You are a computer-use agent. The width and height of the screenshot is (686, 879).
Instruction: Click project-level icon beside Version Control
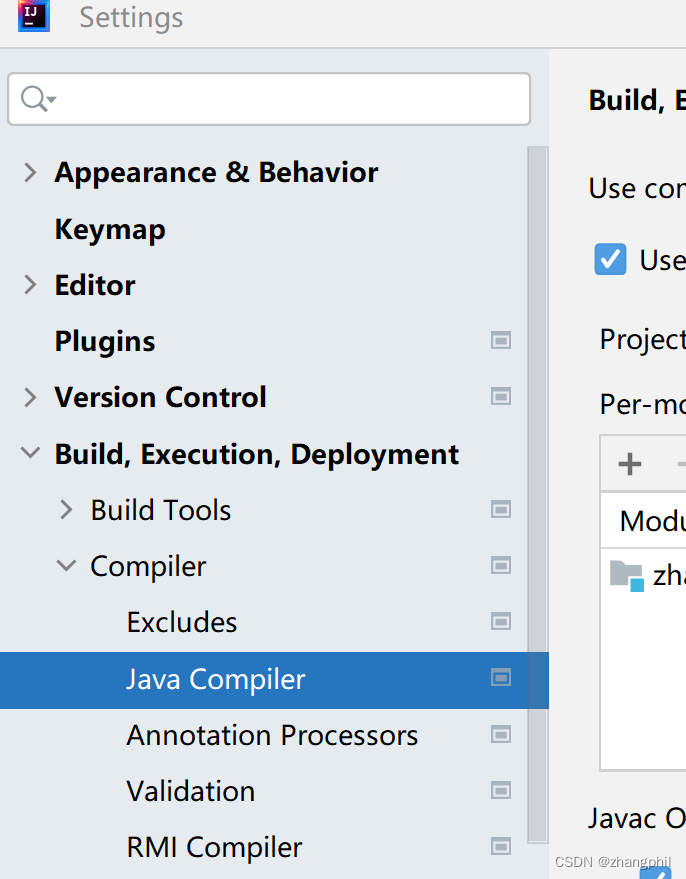point(500,396)
